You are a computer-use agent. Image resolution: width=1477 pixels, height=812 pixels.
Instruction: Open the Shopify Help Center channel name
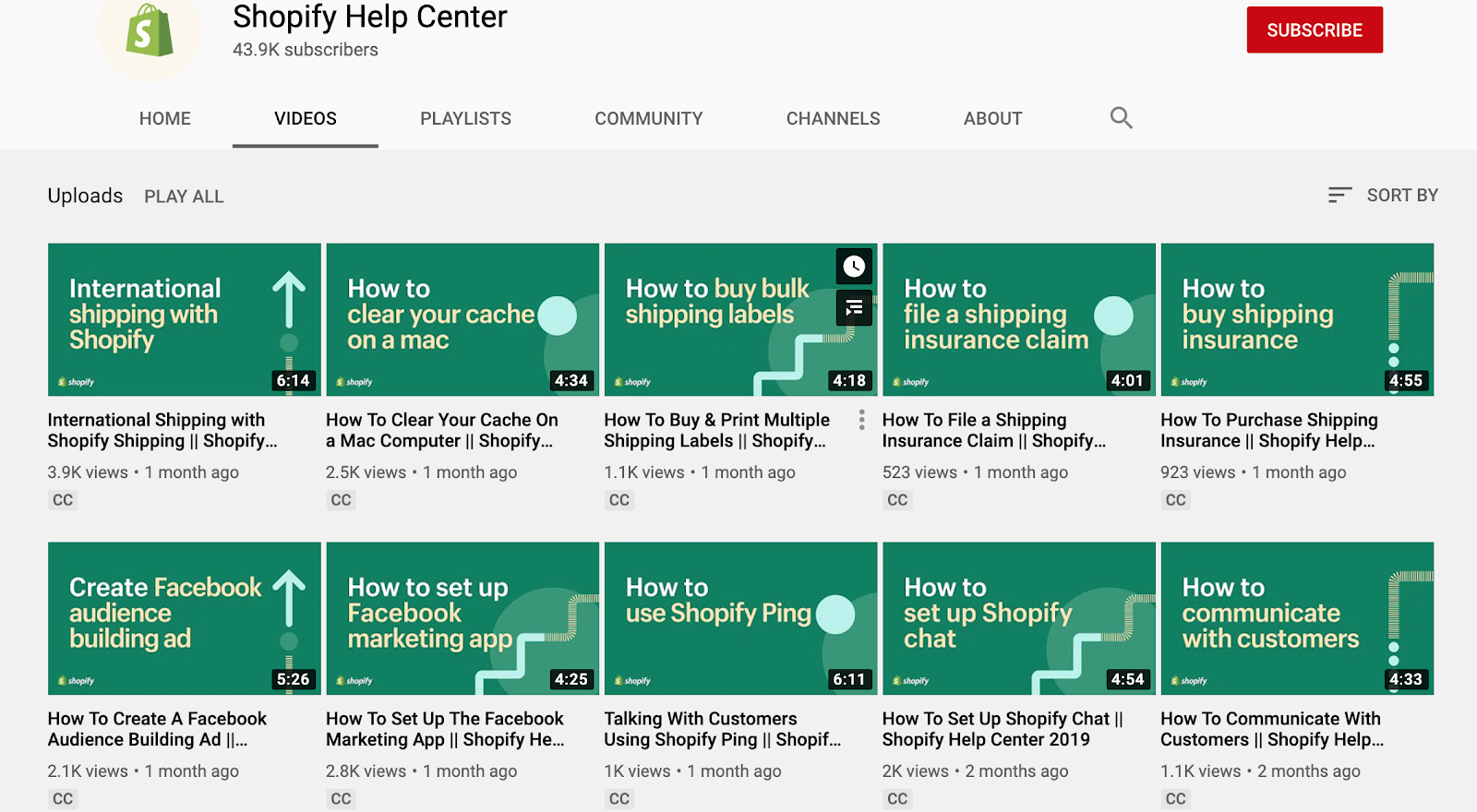(x=370, y=17)
